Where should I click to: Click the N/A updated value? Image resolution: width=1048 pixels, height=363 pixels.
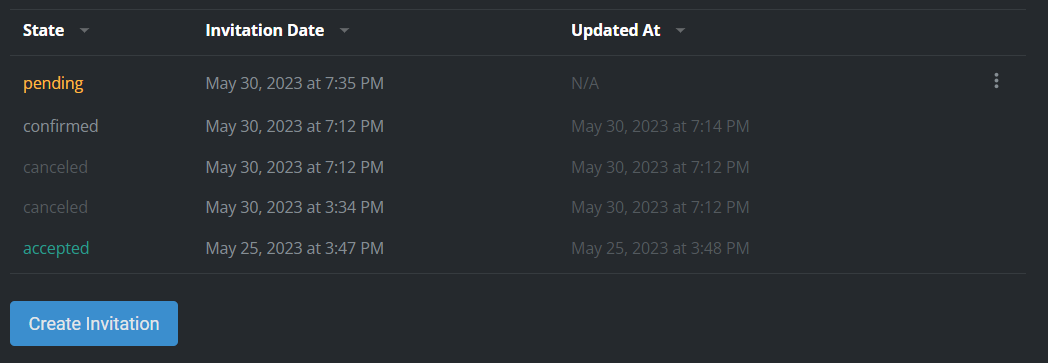585,84
